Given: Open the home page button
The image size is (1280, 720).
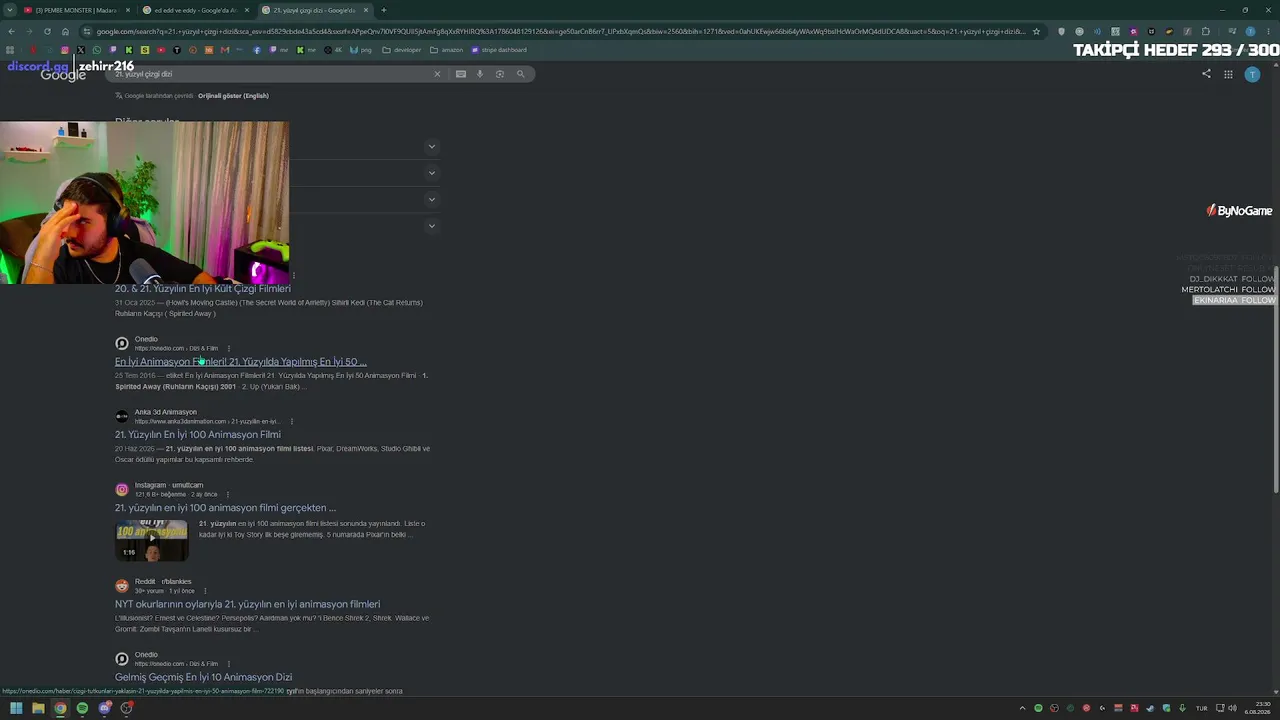Looking at the screenshot, I should pos(65,31).
